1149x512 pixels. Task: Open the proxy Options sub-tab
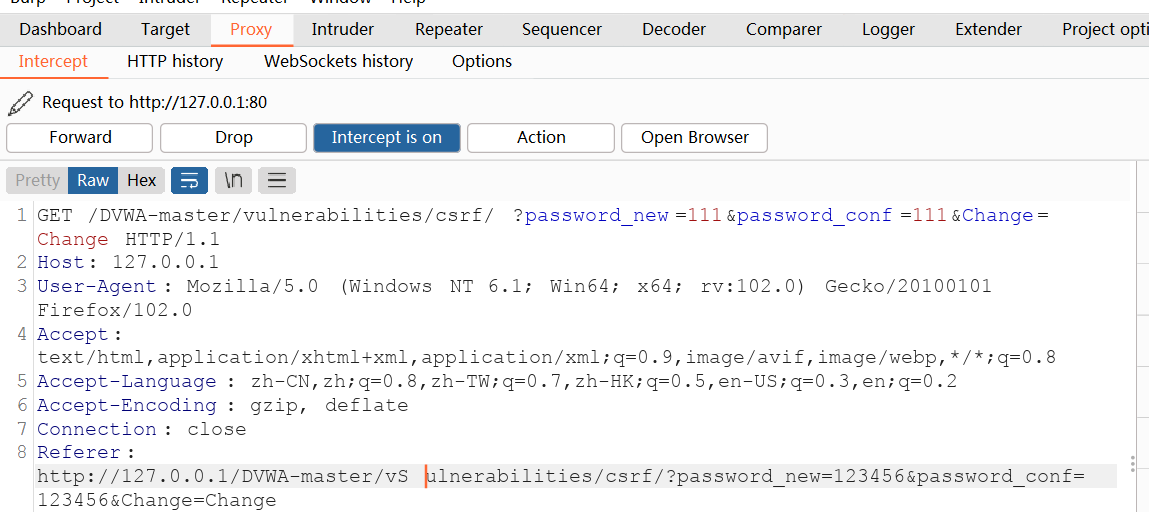(x=482, y=62)
